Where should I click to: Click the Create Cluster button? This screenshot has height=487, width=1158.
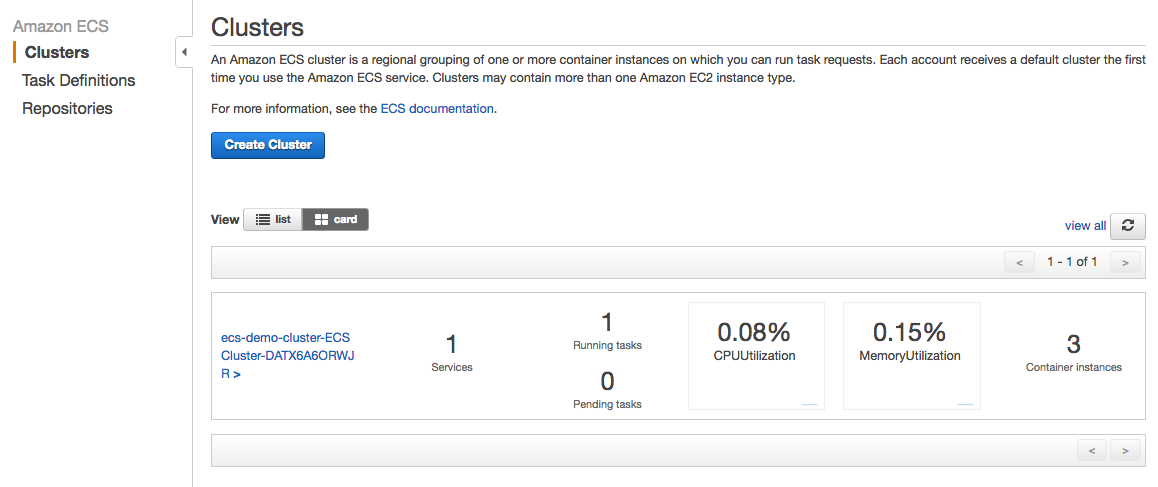(x=268, y=145)
